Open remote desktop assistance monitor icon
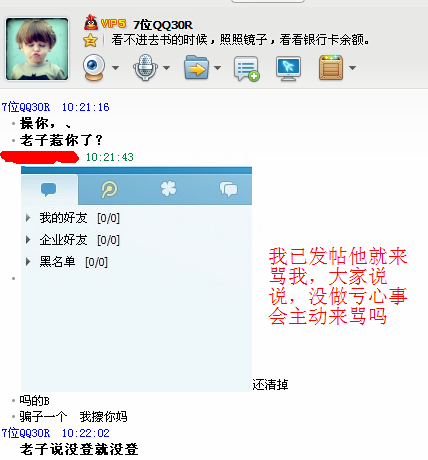Image resolution: width=428 pixels, height=460 pixels. point(288,68)
